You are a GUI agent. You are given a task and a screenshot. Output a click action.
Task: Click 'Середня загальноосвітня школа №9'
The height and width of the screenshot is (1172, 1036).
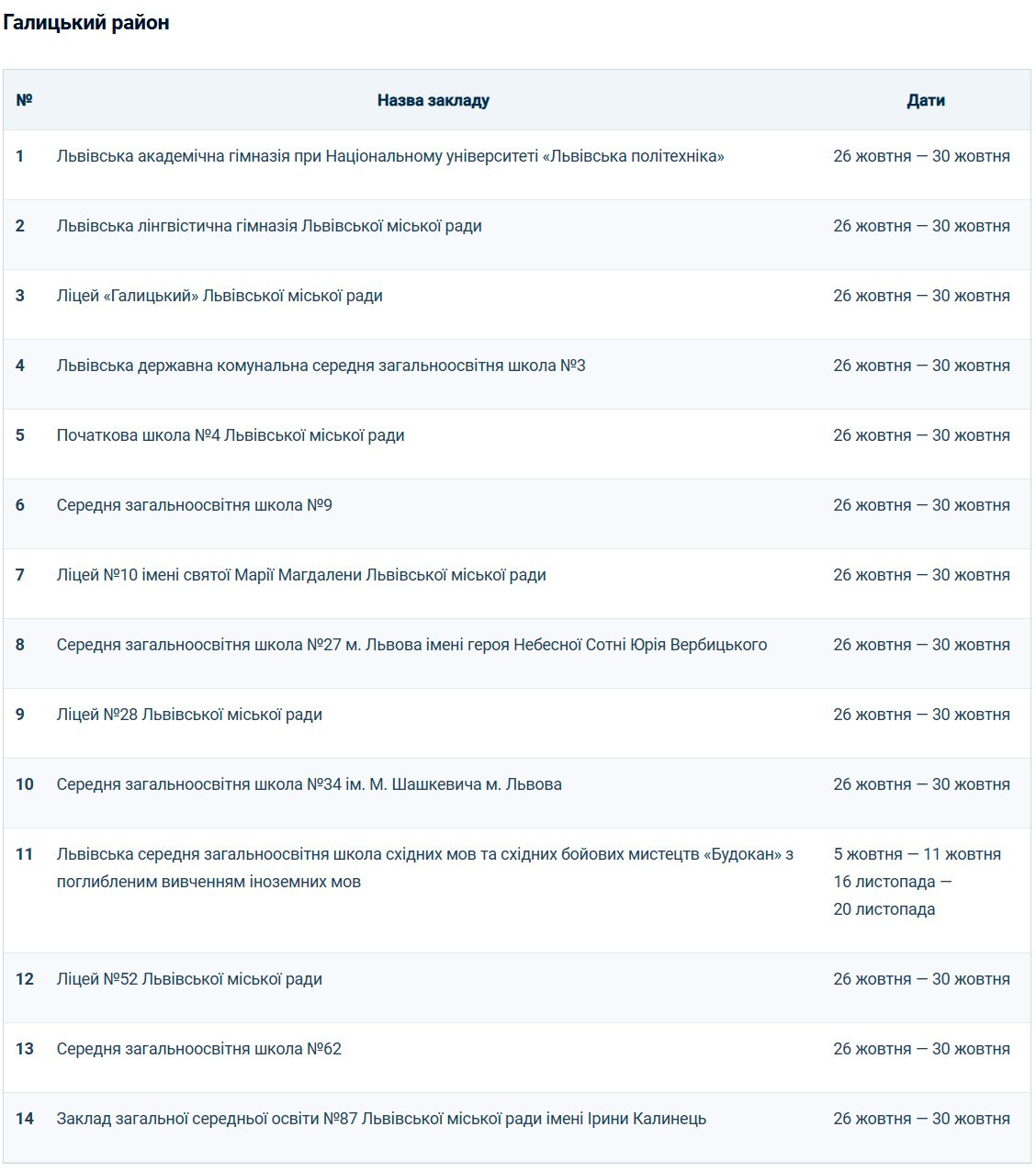(195, 505)
